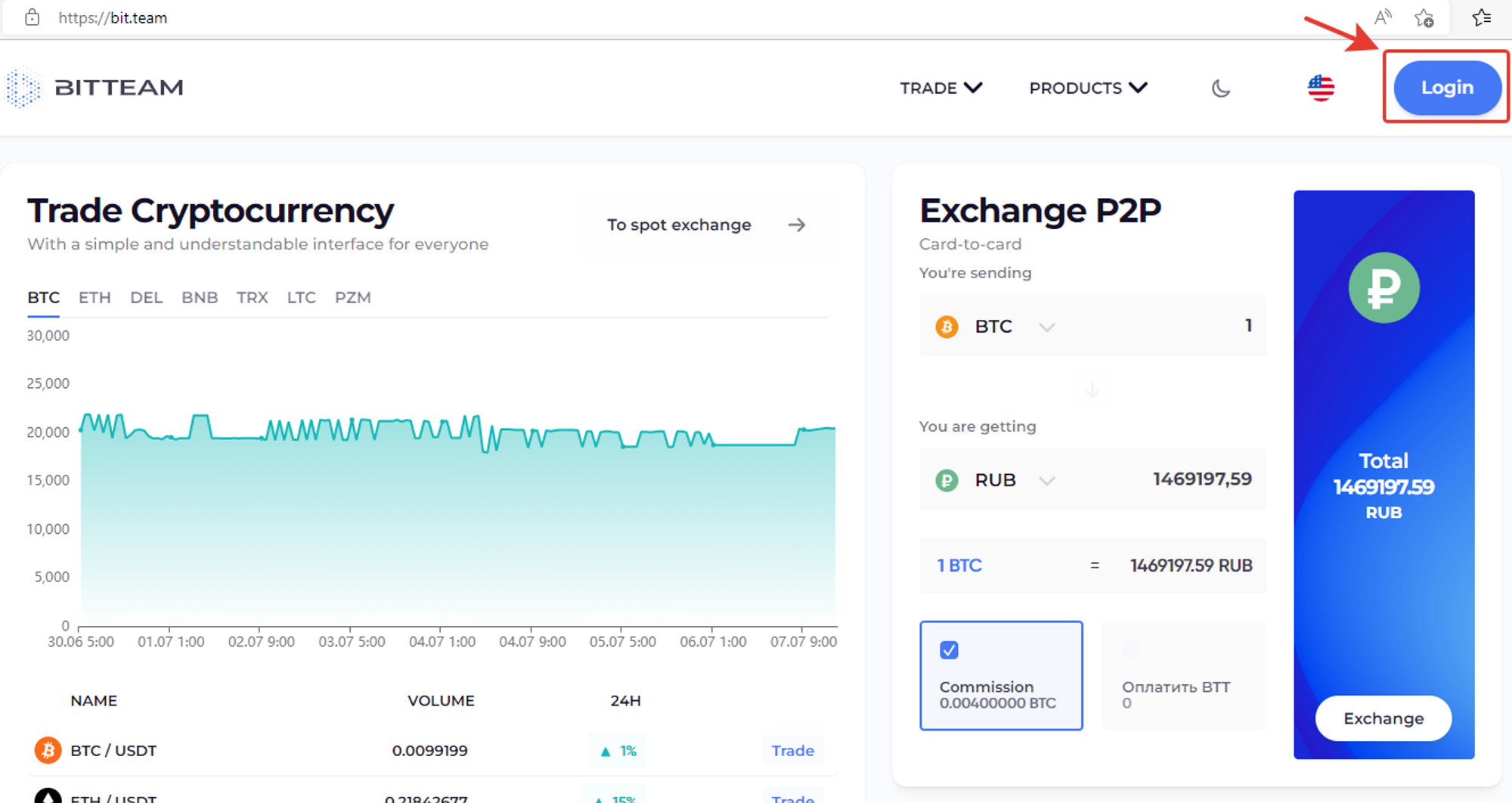Toggle the Оплатить BTT checkbox
This screenshot has height=803, width=1512.
[x=1131, y=650]
